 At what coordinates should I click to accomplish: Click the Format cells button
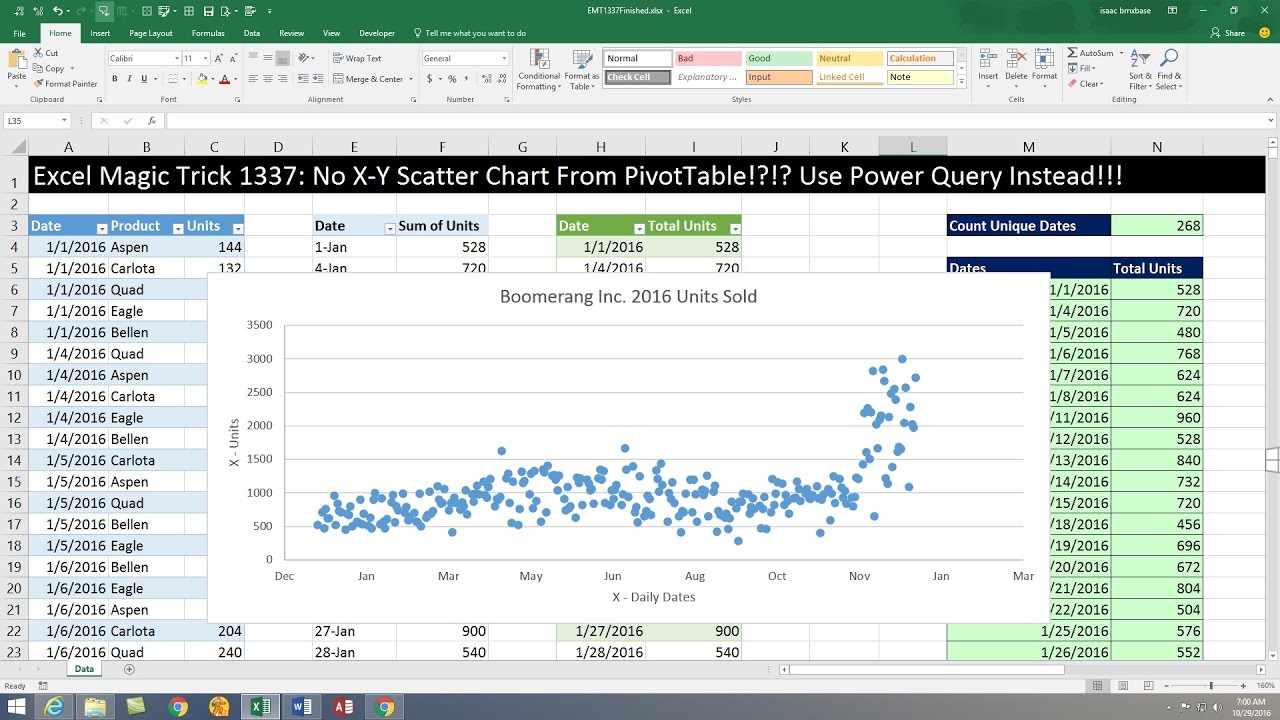(1044, 66)
